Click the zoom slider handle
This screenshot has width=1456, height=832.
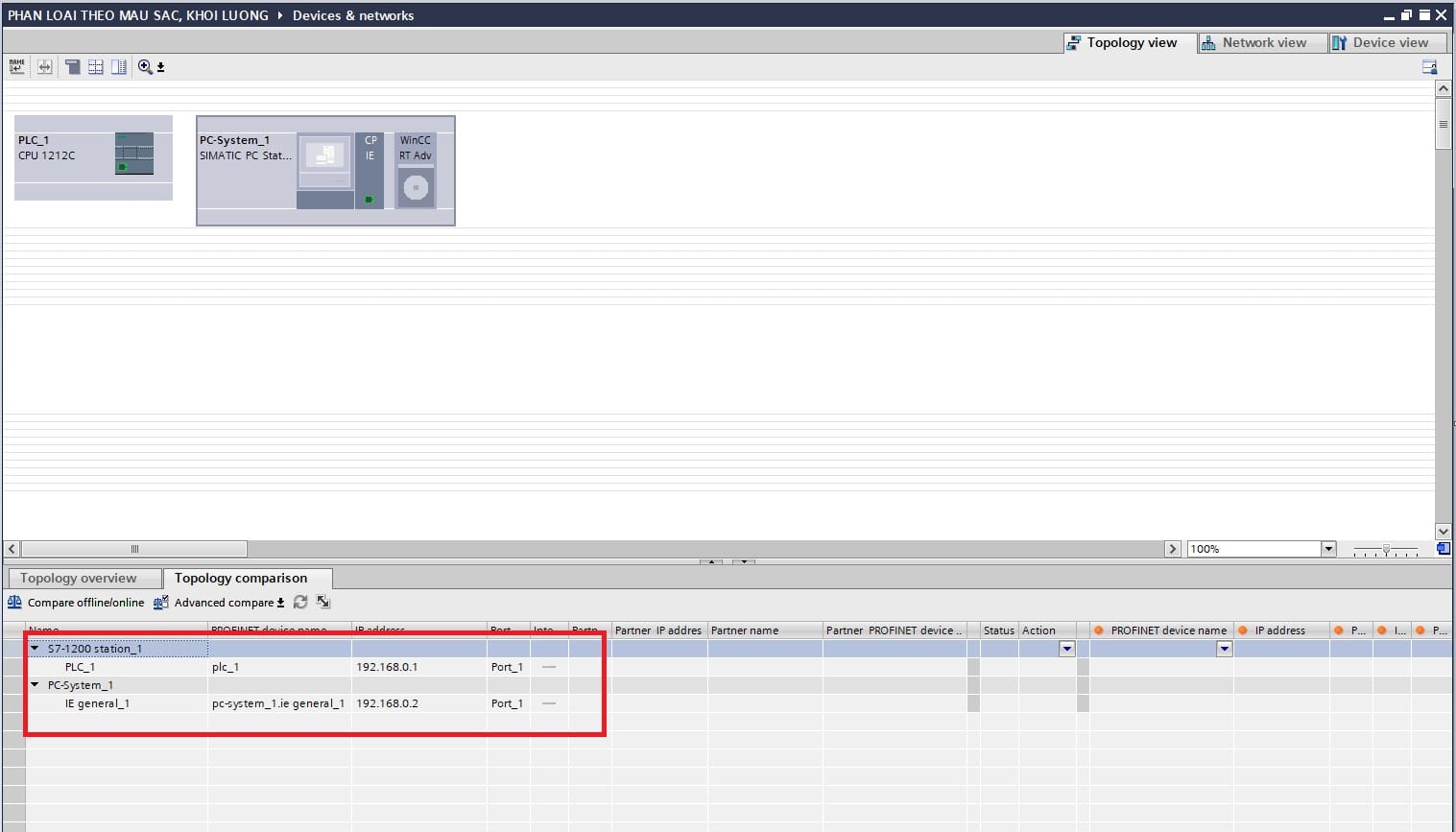click(x=1386, y=549)
